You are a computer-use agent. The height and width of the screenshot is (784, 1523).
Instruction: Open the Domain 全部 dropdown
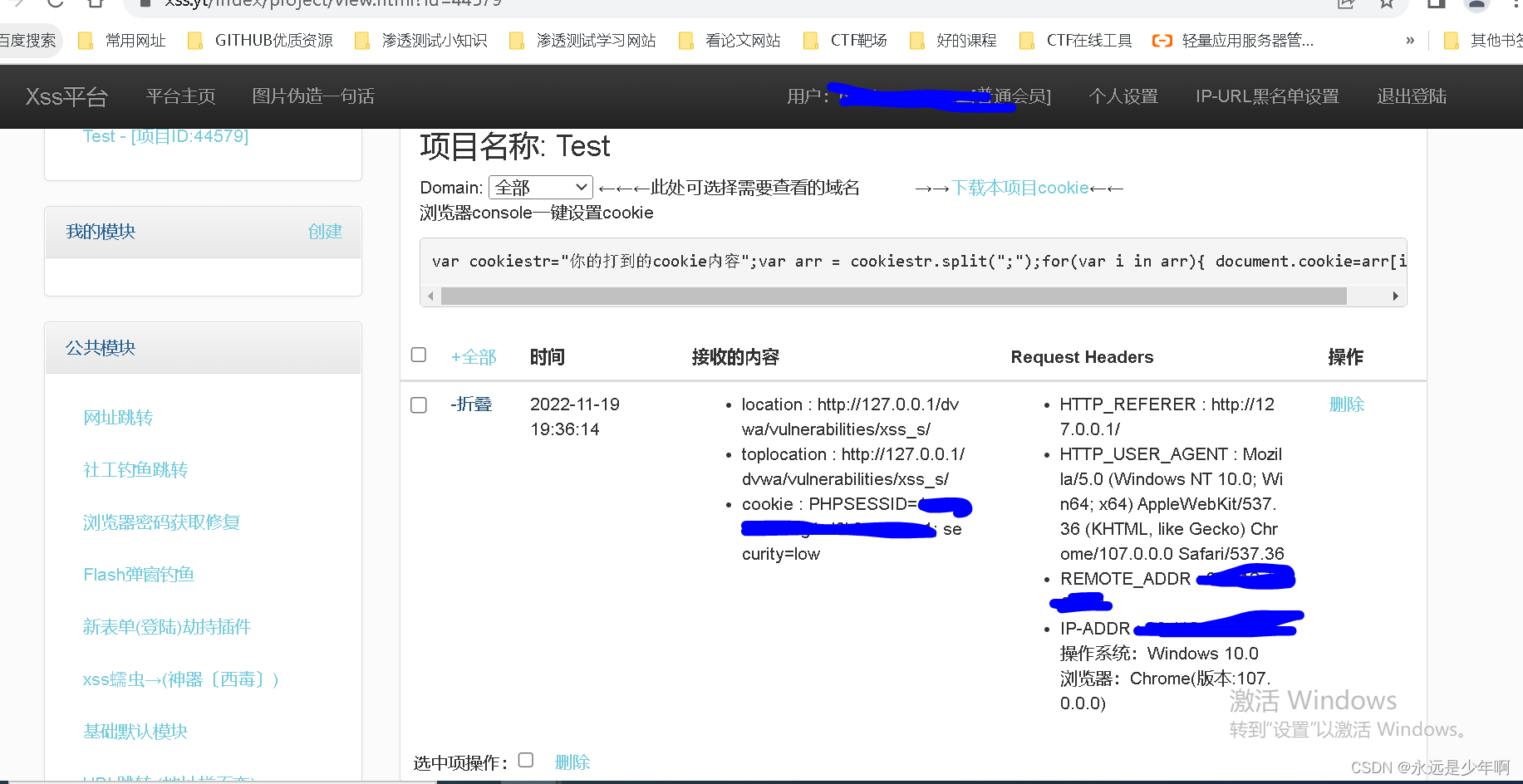coord(541,188)
